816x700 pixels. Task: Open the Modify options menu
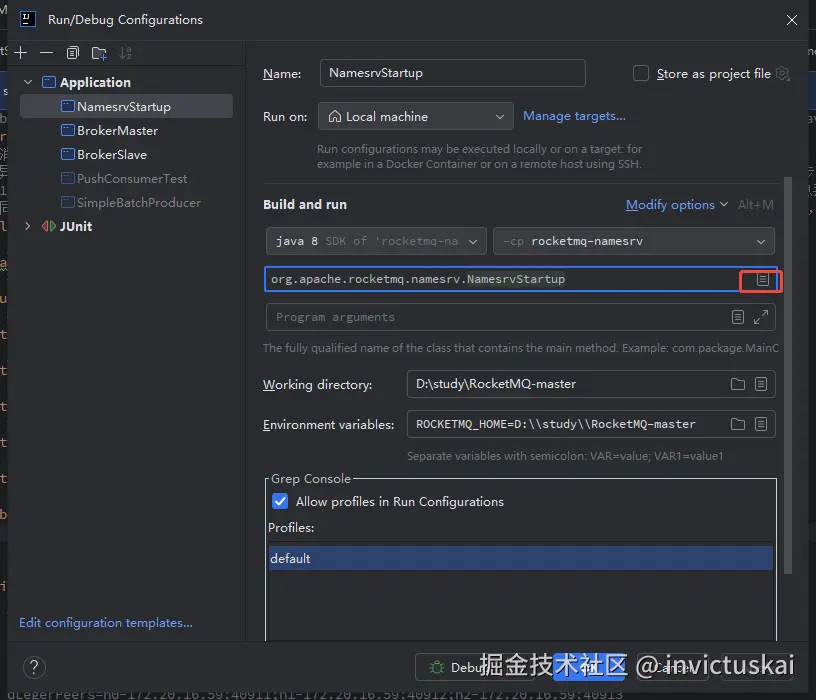pyautogui.click(x=677, y=205)
